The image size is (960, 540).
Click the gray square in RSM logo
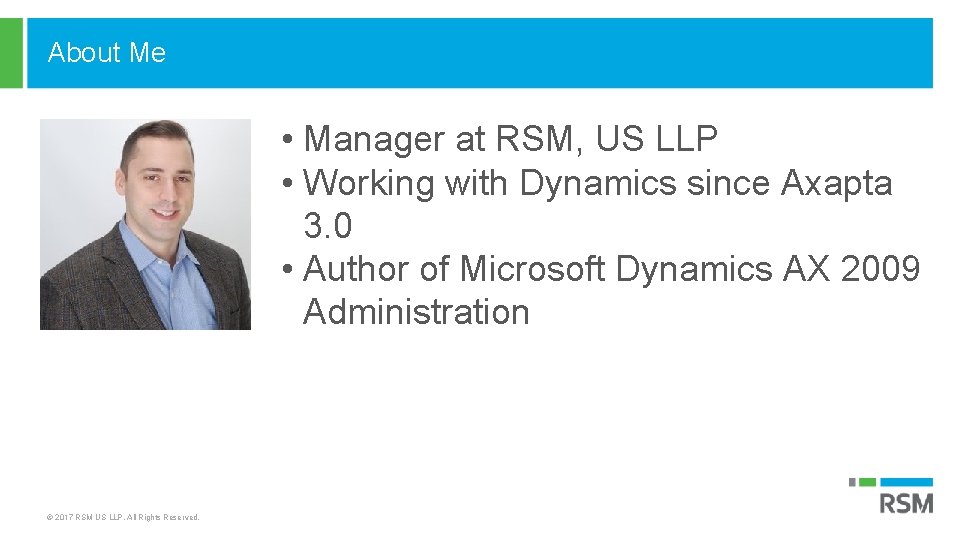[853, 482]
